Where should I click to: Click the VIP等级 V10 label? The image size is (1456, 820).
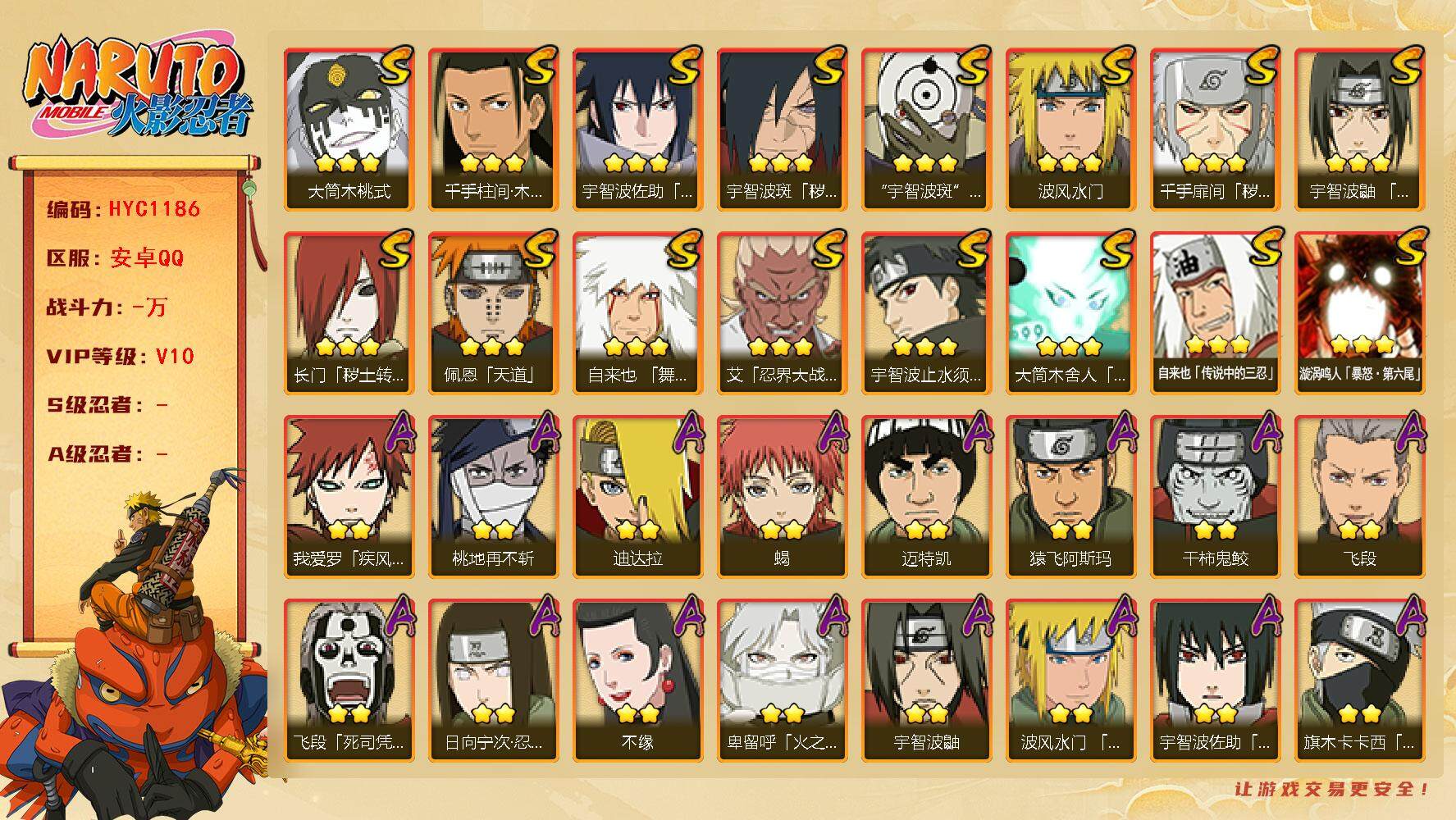point(120,356)
